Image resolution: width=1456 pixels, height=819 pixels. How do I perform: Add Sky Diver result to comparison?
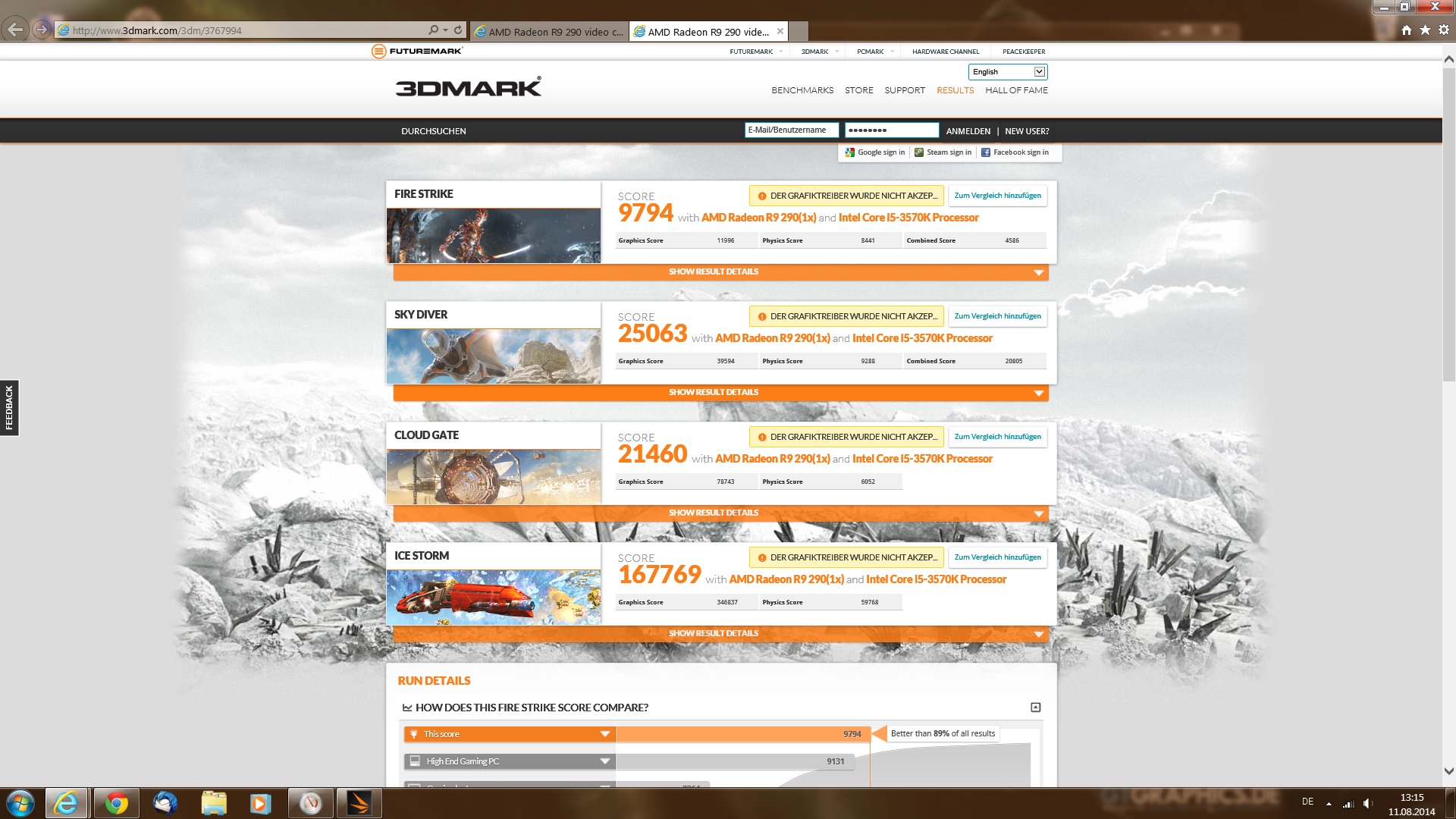(997, 316)
